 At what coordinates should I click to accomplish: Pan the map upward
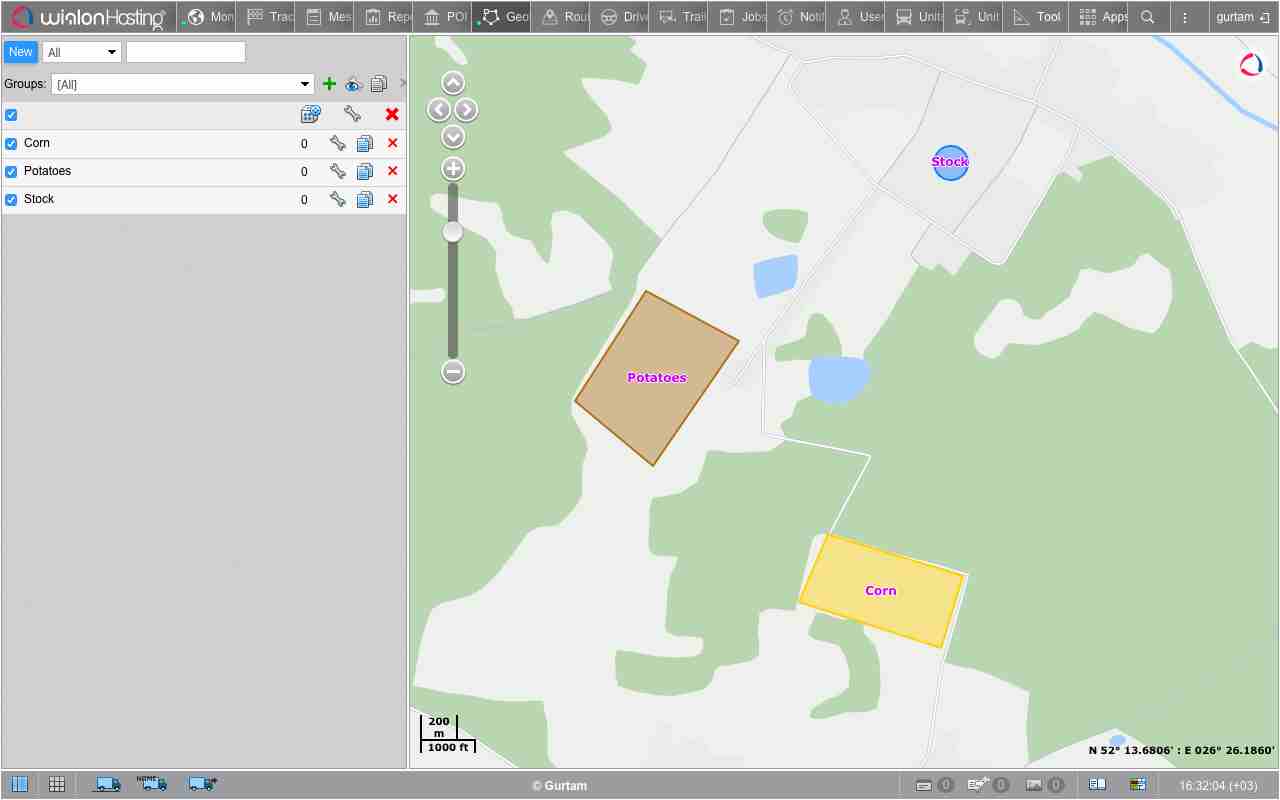[453, 83]
